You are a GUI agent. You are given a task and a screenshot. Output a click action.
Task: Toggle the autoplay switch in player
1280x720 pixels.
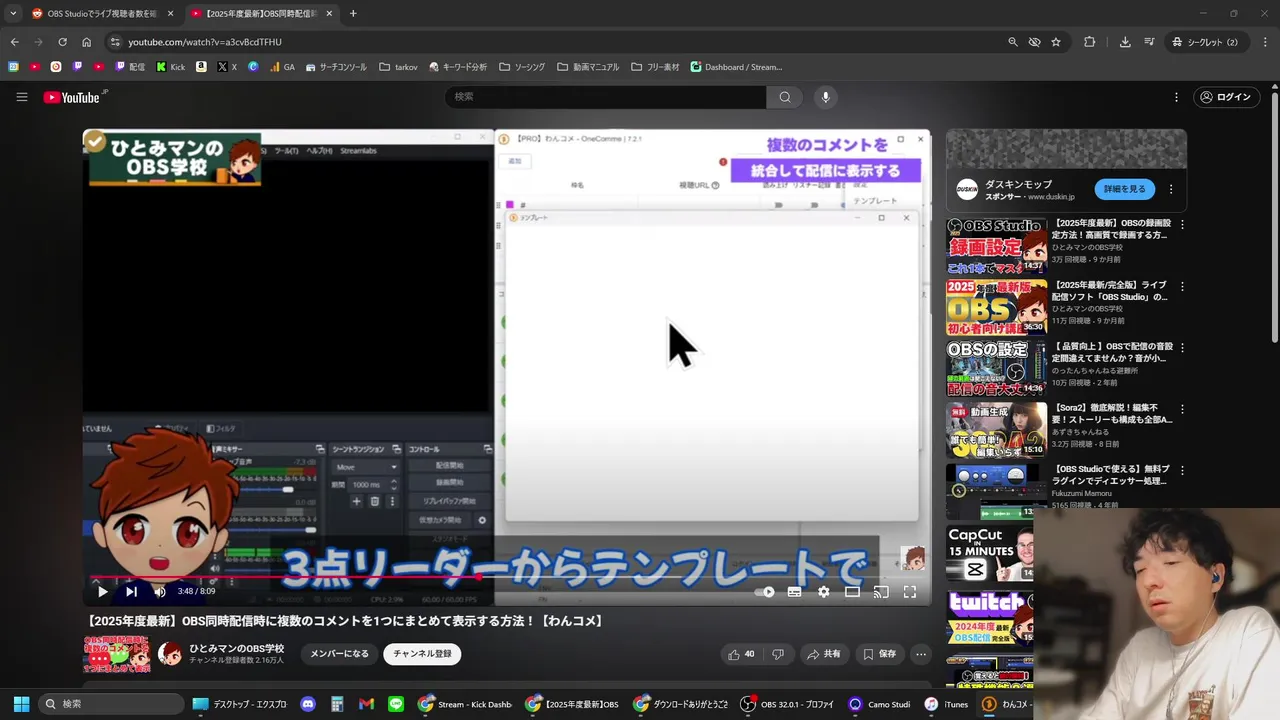coord(766,591)
